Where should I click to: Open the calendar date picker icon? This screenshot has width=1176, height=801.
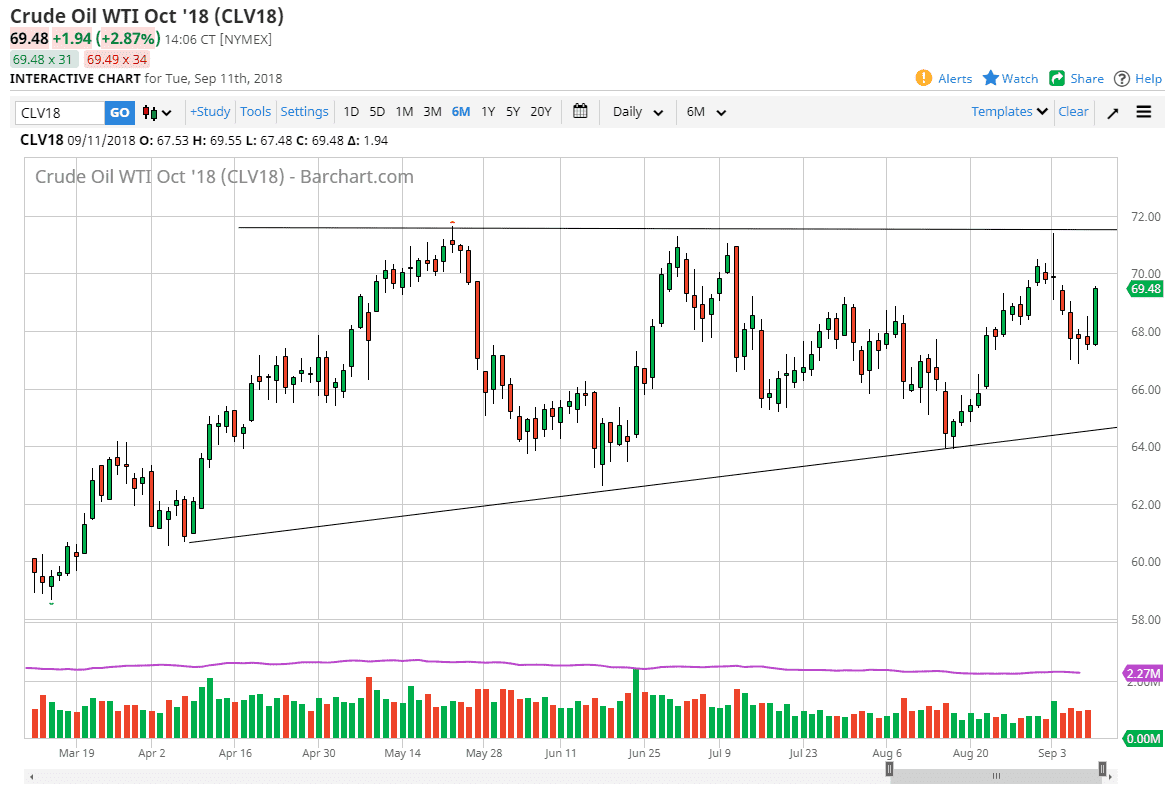580,112
